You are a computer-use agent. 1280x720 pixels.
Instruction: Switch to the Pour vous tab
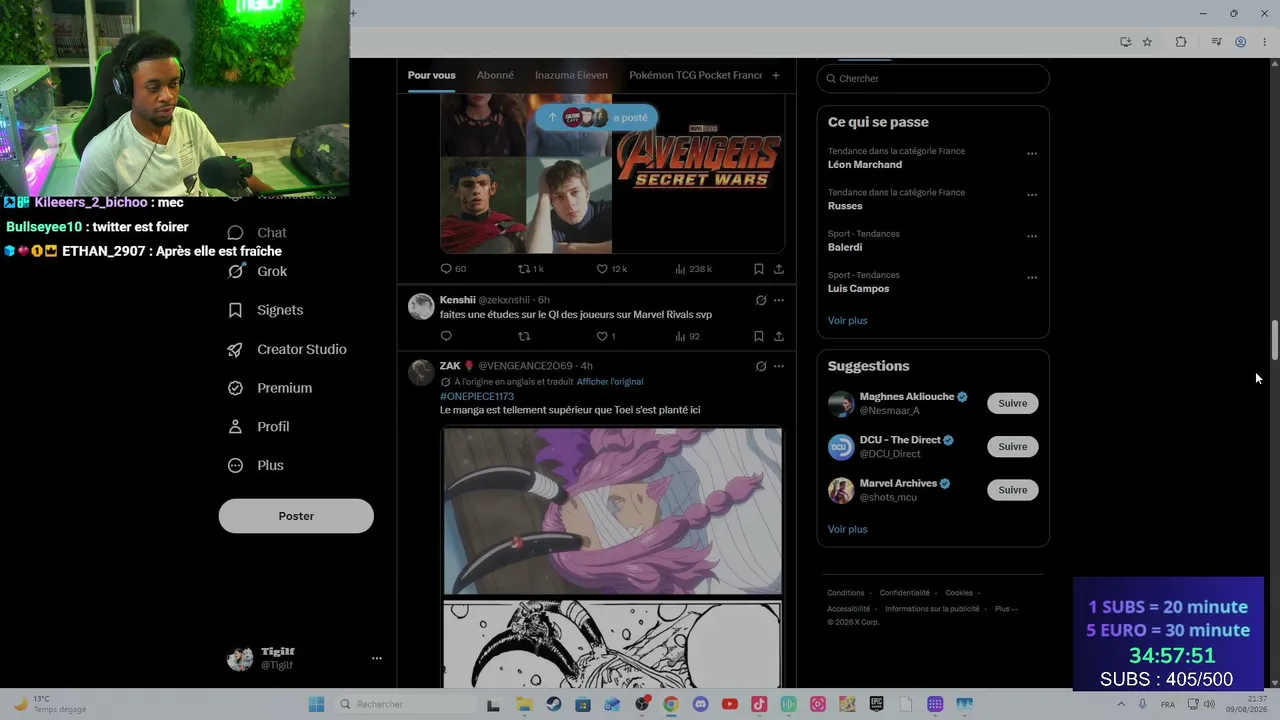pyautogui.click(x=431, y=75)
